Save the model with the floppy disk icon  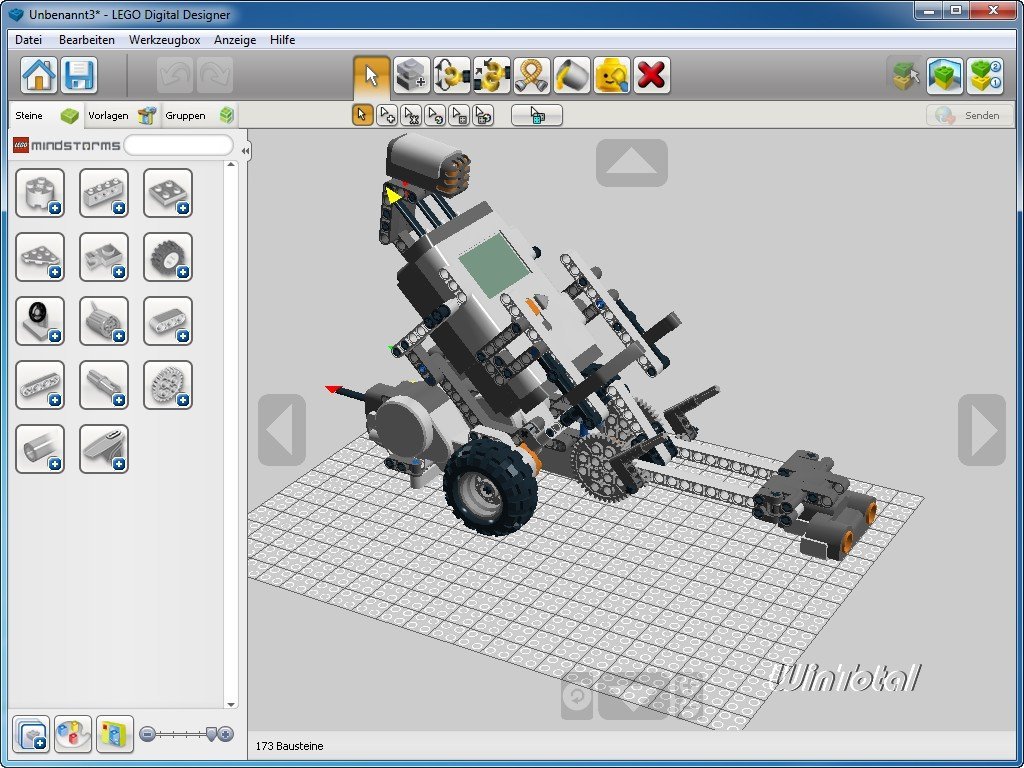click(x=79, y=75)
